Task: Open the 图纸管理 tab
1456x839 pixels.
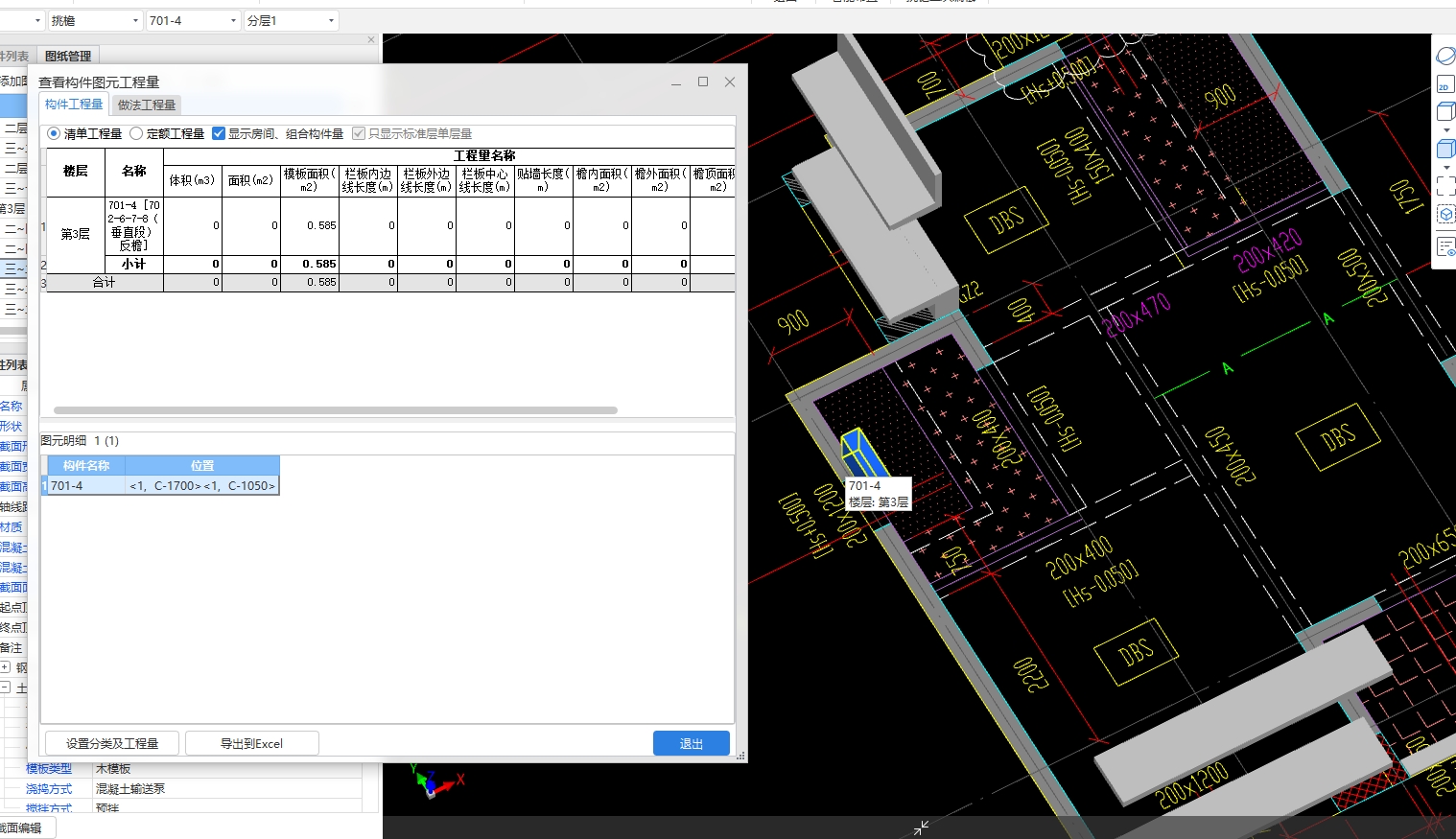Action: (x=67, y=57)
